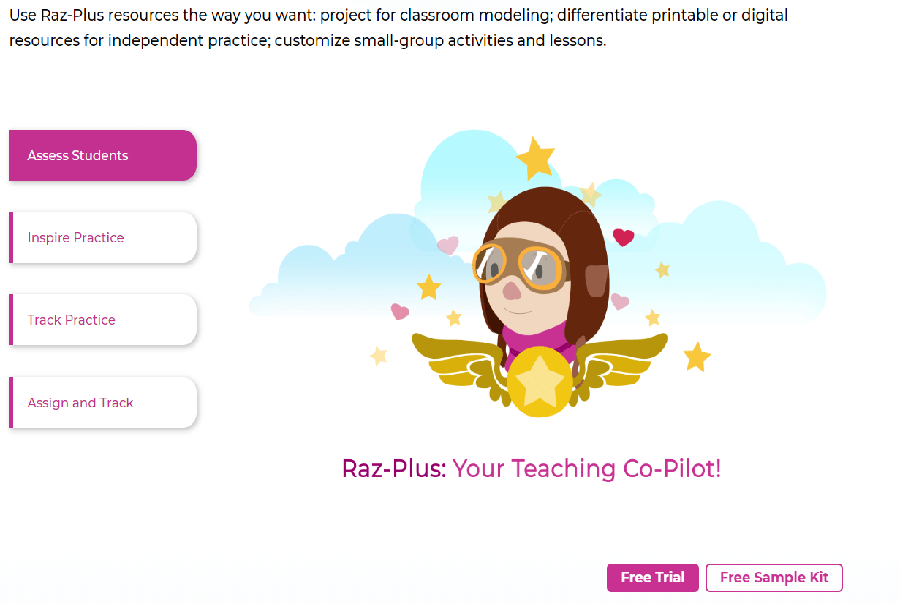This screenshot has height=603, width=900.
Task: Click the Free Sample Kit button
Action: 774,578
